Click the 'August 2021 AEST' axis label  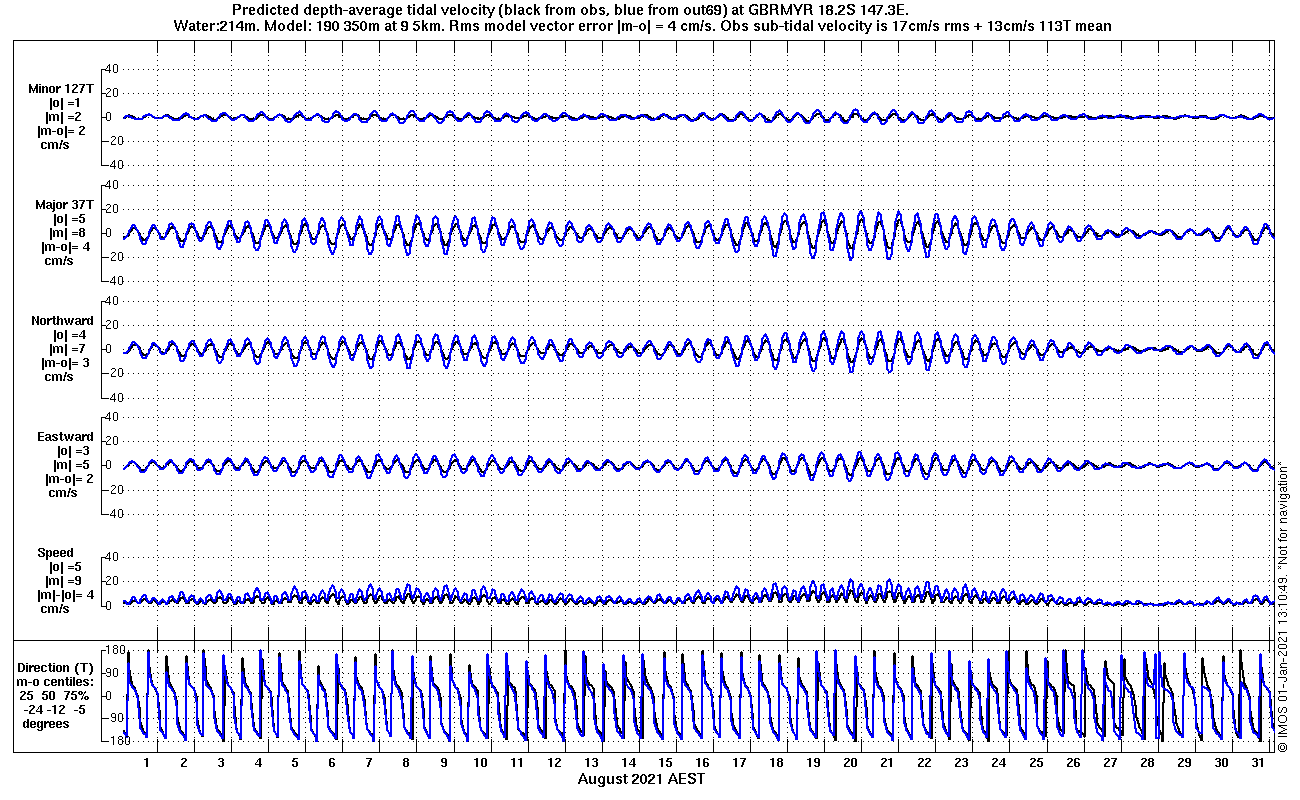tap(641, 779)
